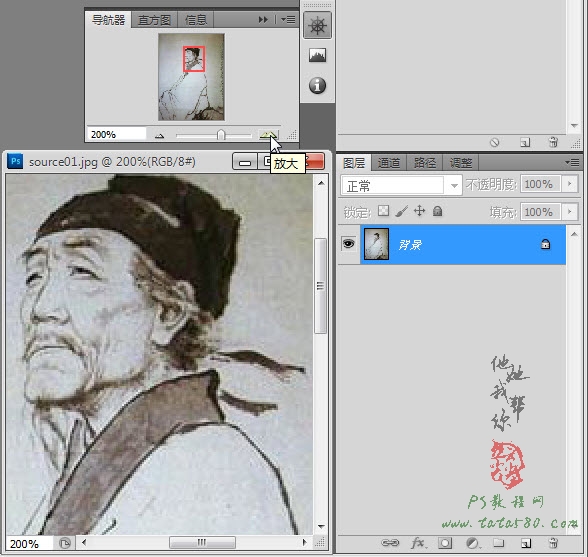Select the 图层 tab
The height and width of the screenshot is (557, 588).
coord(354,163)
